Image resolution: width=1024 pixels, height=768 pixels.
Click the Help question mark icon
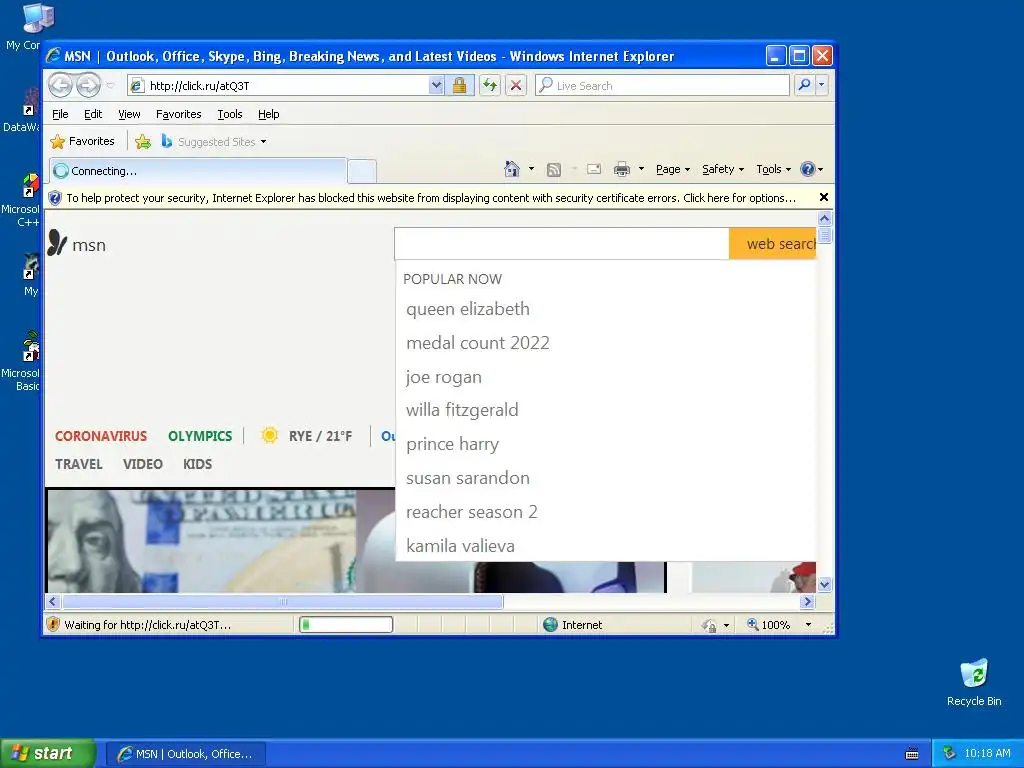click(x=808, y=169)
